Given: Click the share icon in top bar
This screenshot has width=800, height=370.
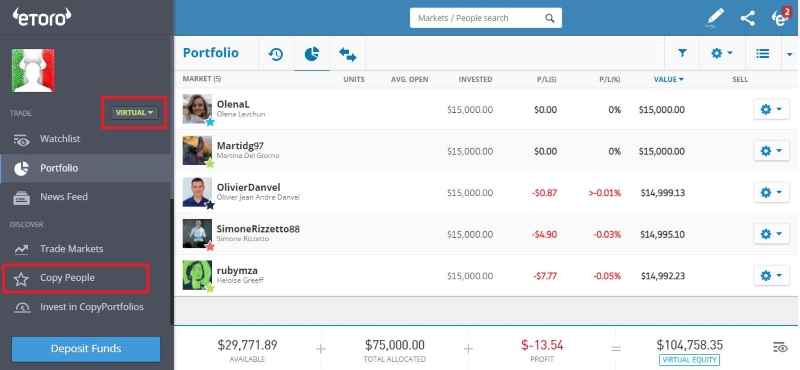Looking at the screenshot, I should point(747,19).
